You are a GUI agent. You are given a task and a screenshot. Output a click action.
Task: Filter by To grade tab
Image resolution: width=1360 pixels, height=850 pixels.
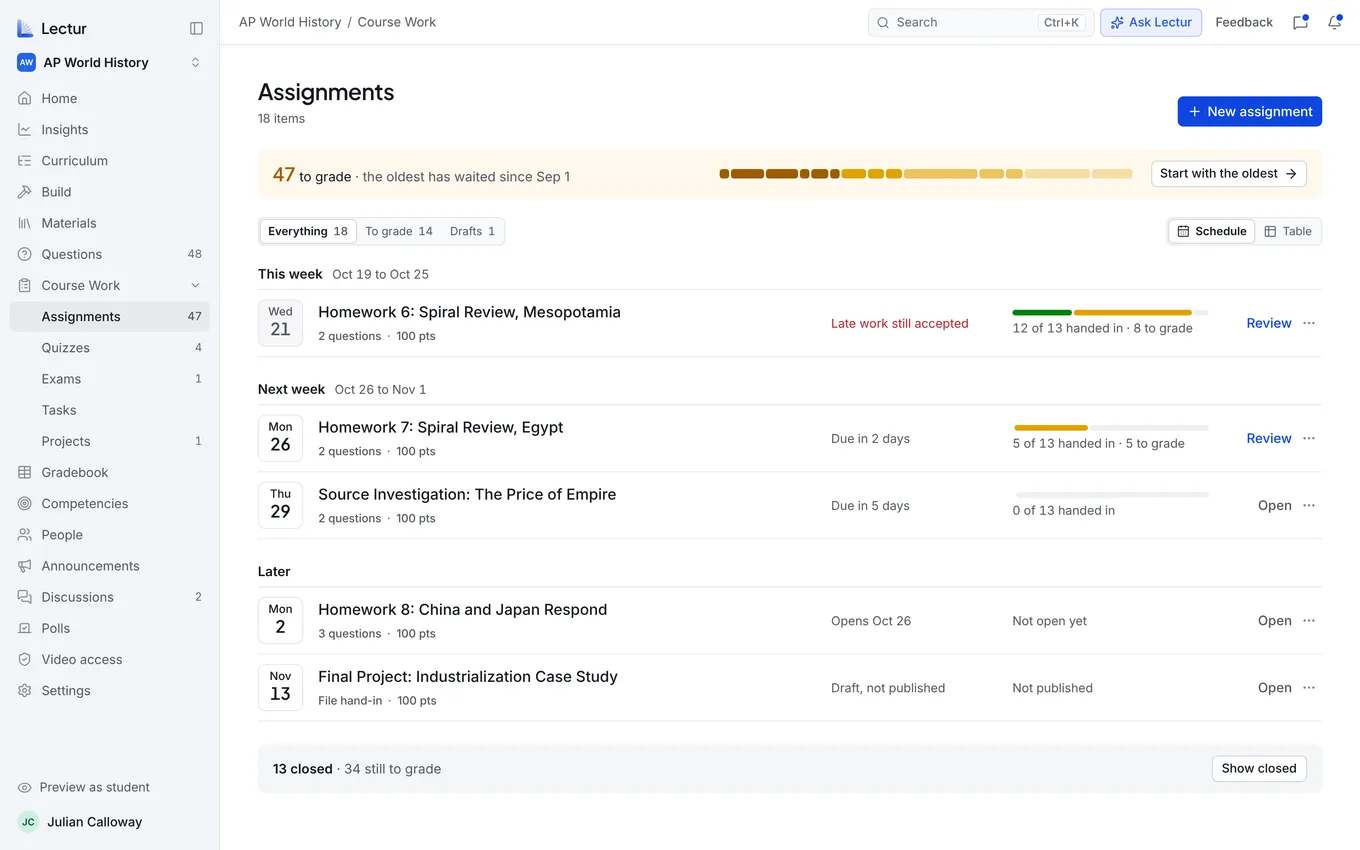[399, 231]
